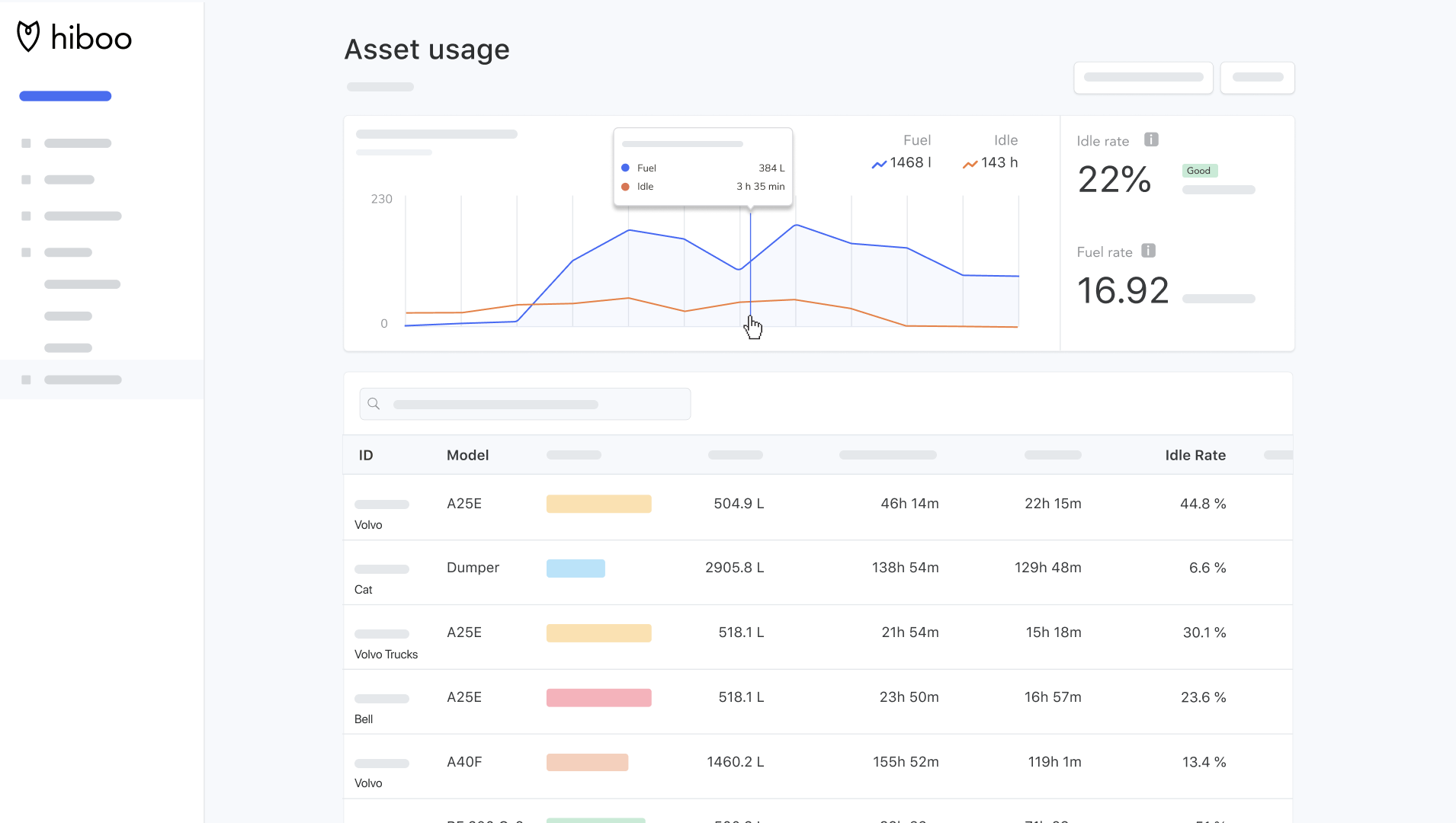This screenshot has width=1456, height=823.
Task: Click the 155h 52m cell
Action: pos(906,762)
